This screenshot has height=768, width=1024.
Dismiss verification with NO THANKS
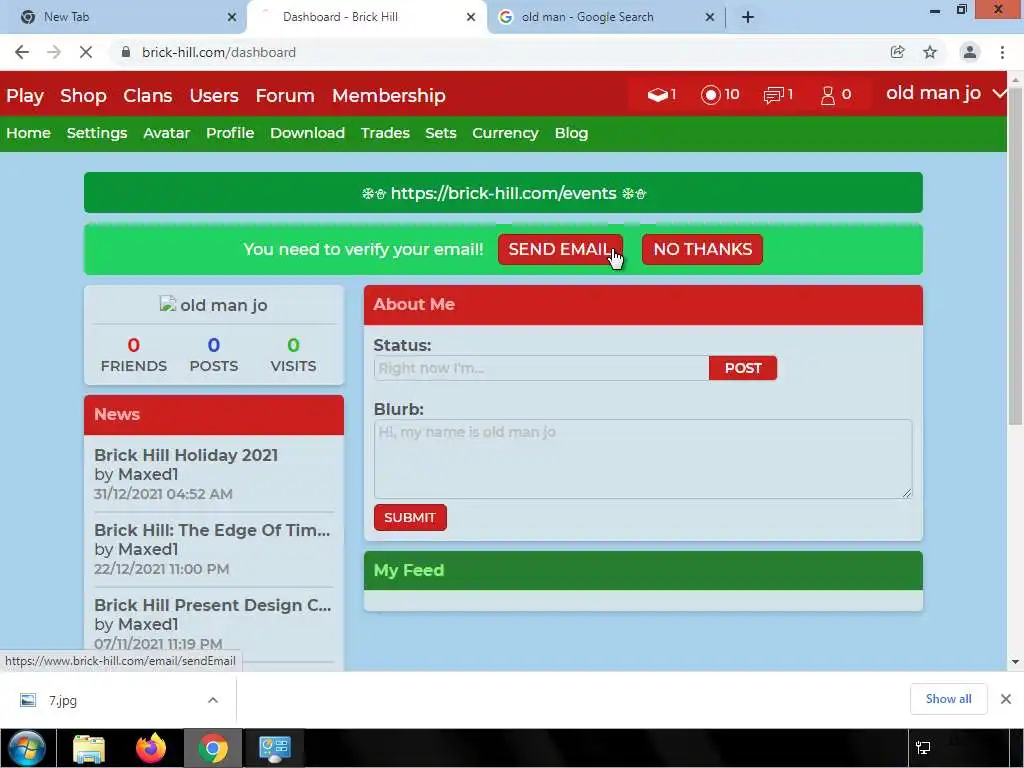[x=702, y=249]
